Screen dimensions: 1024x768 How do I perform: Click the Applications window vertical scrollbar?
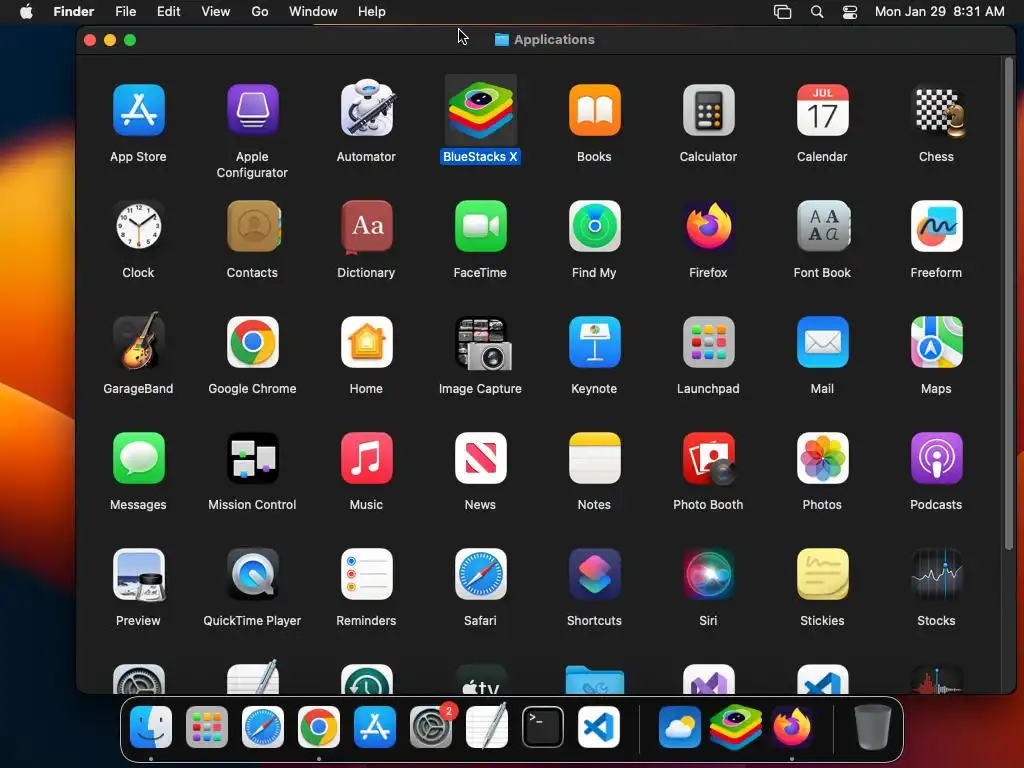click(x=1008, y=304)
